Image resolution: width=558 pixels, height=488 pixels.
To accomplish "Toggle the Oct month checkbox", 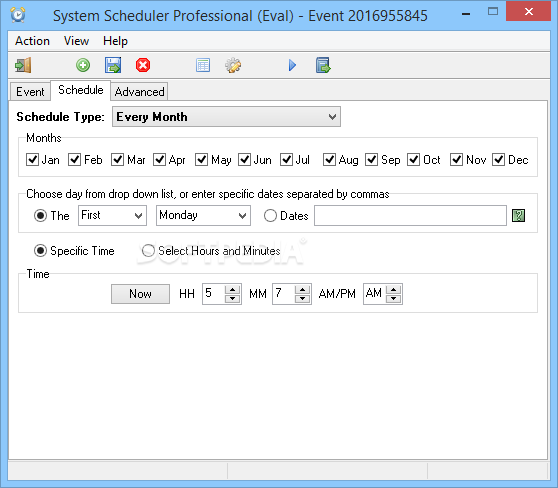I will [414, 159].
